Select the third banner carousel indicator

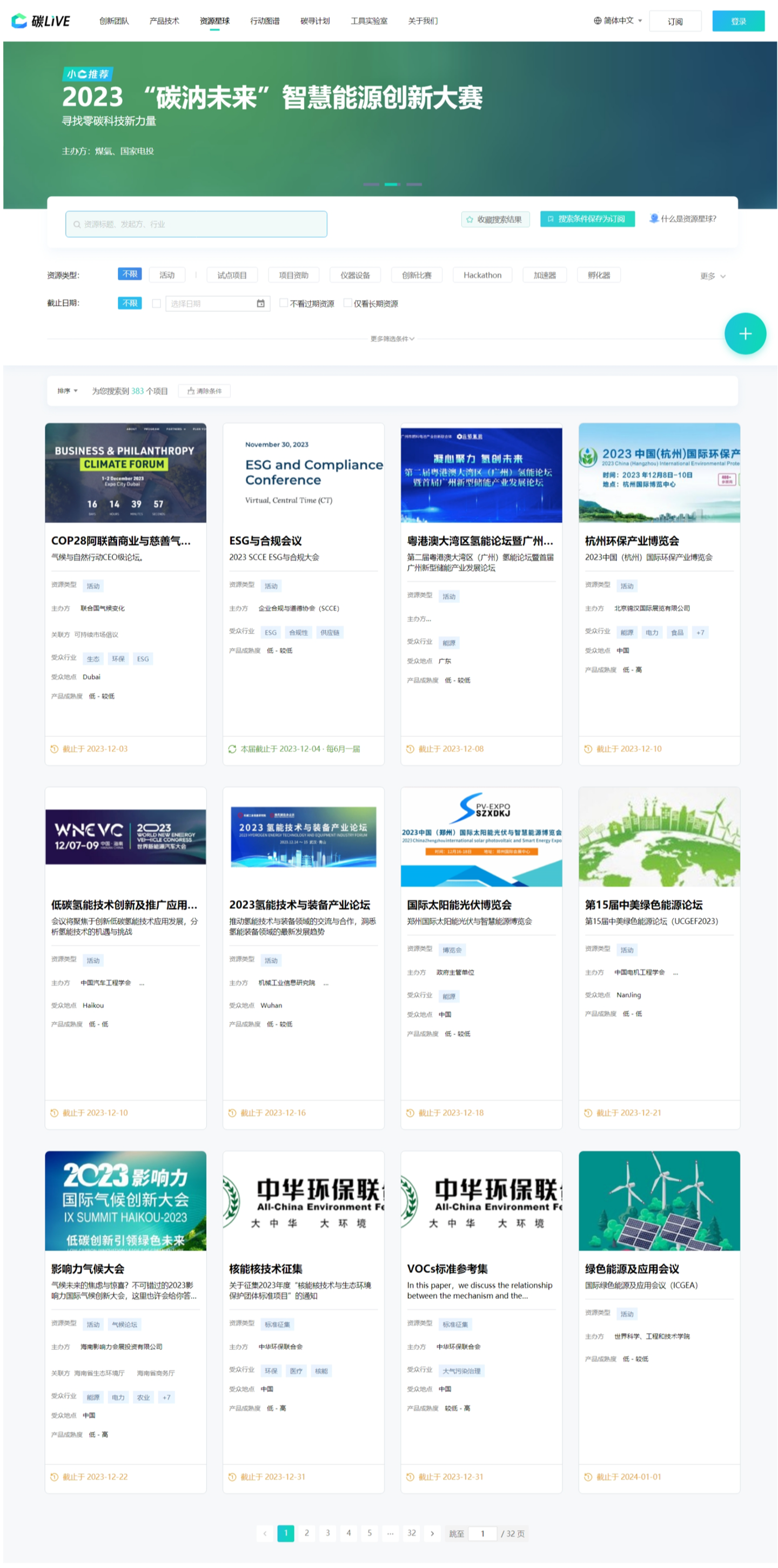[414, 184]
